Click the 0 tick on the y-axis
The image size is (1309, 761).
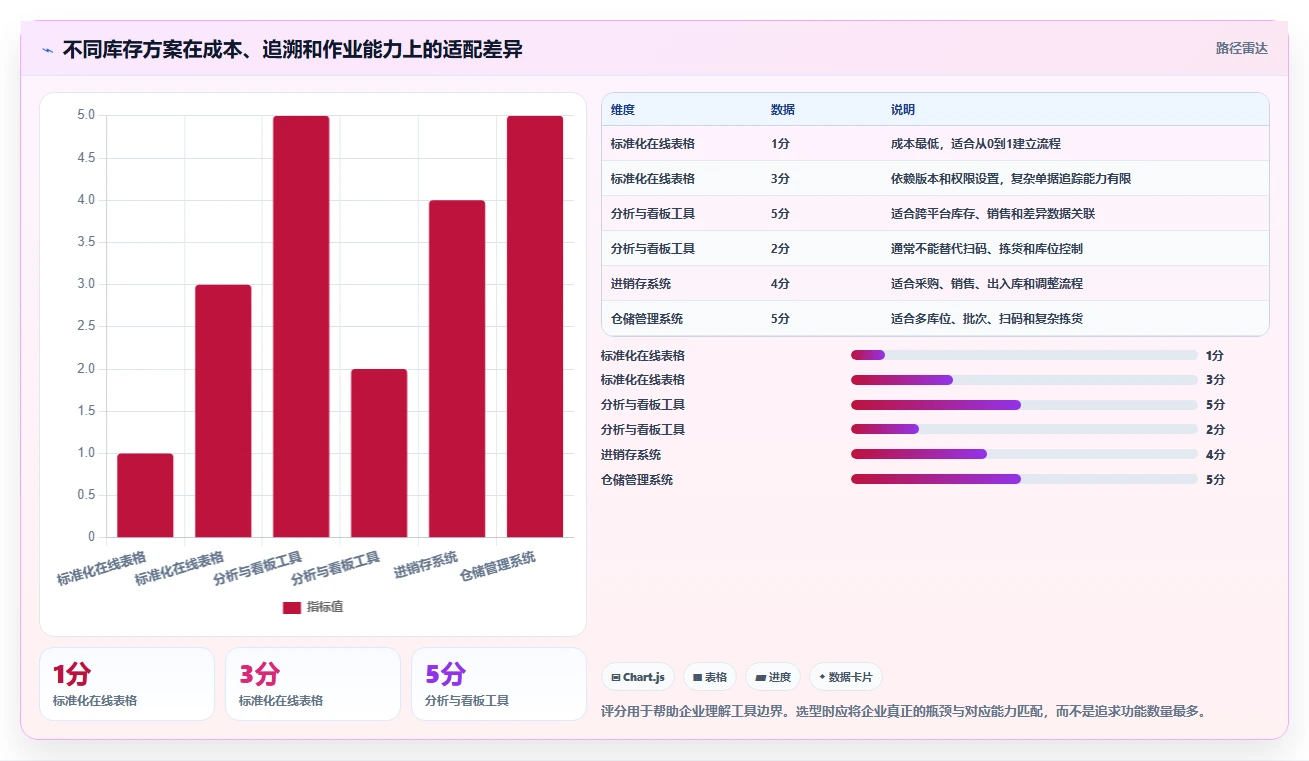92,537
